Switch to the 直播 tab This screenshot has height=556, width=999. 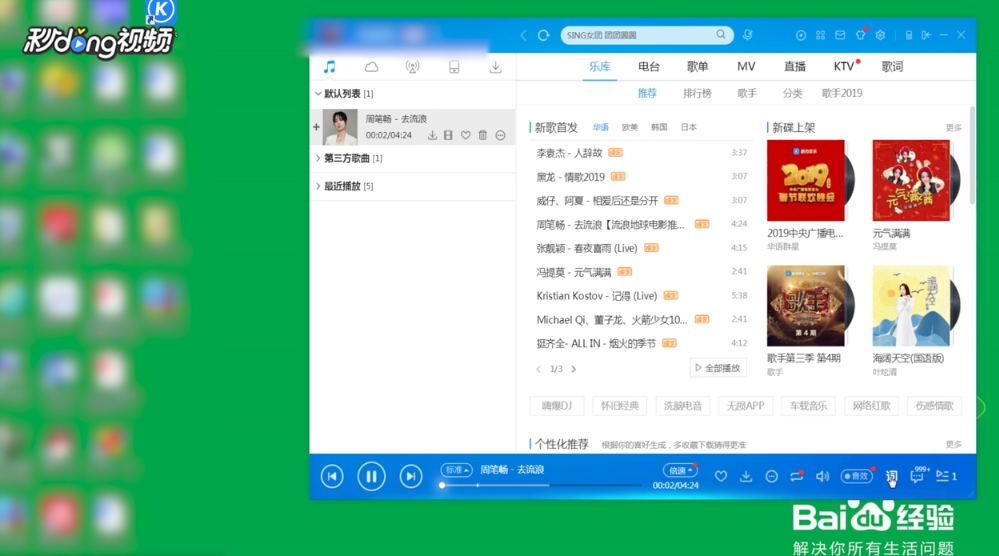794,66
